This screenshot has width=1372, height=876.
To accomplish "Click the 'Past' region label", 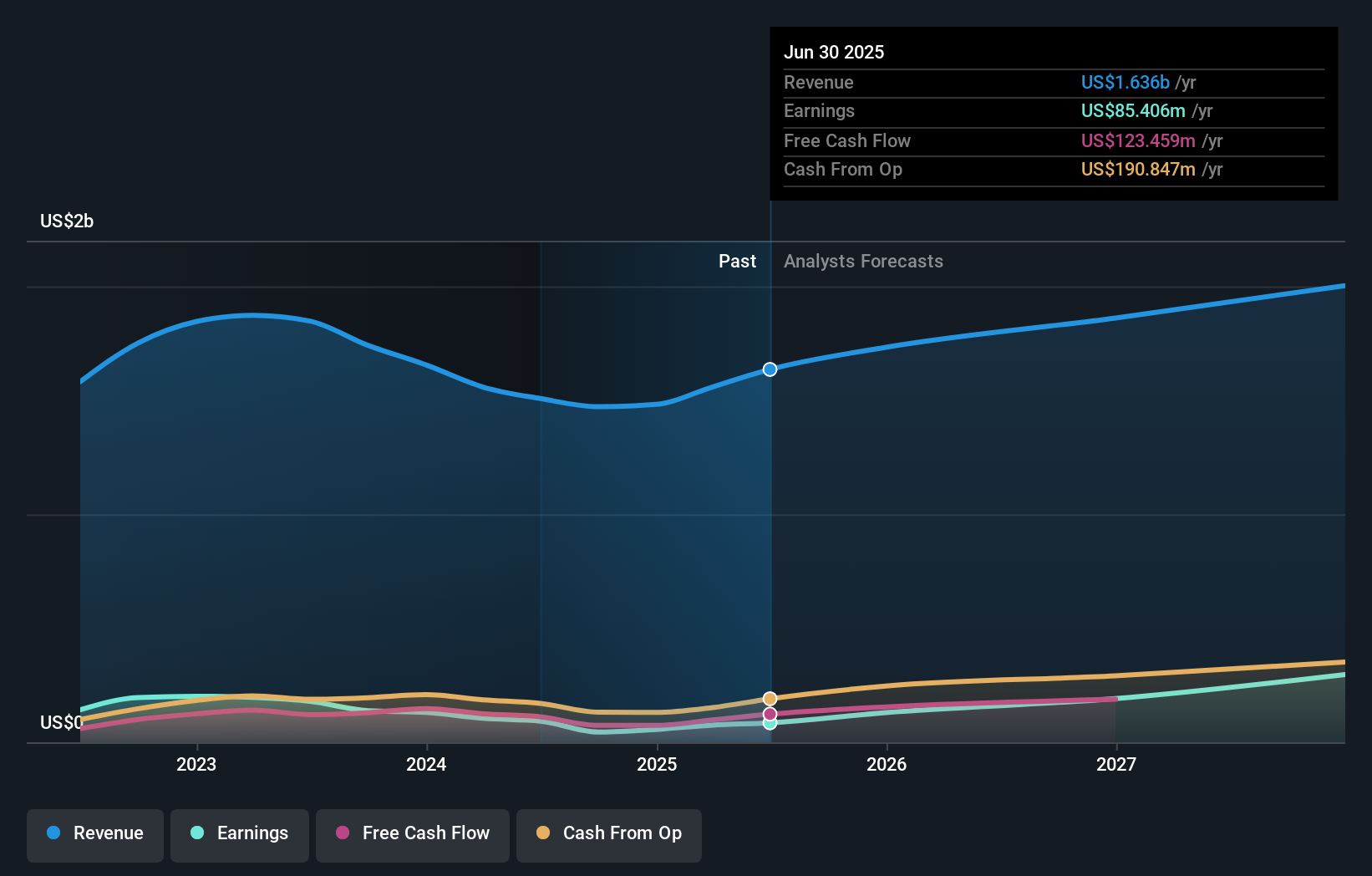I will (x=737, y=261).
